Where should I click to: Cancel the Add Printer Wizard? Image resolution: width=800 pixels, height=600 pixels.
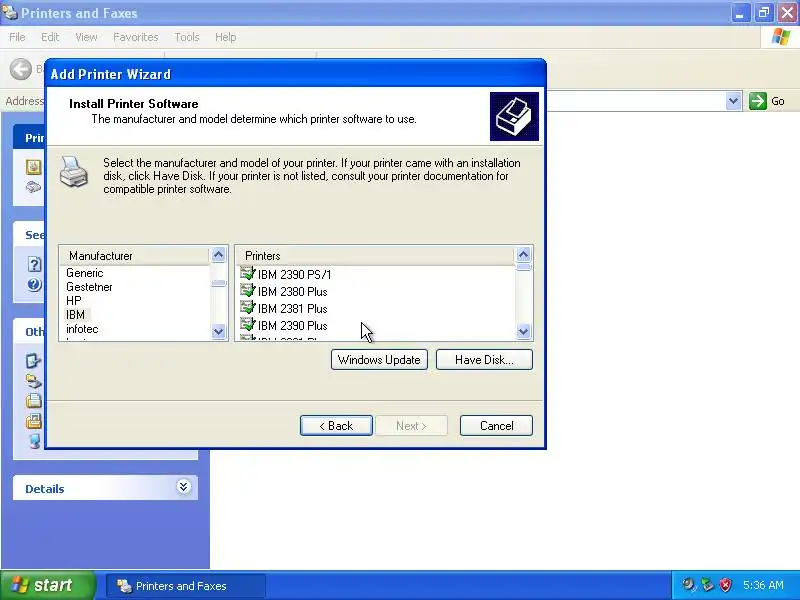[x=496, y=426]
